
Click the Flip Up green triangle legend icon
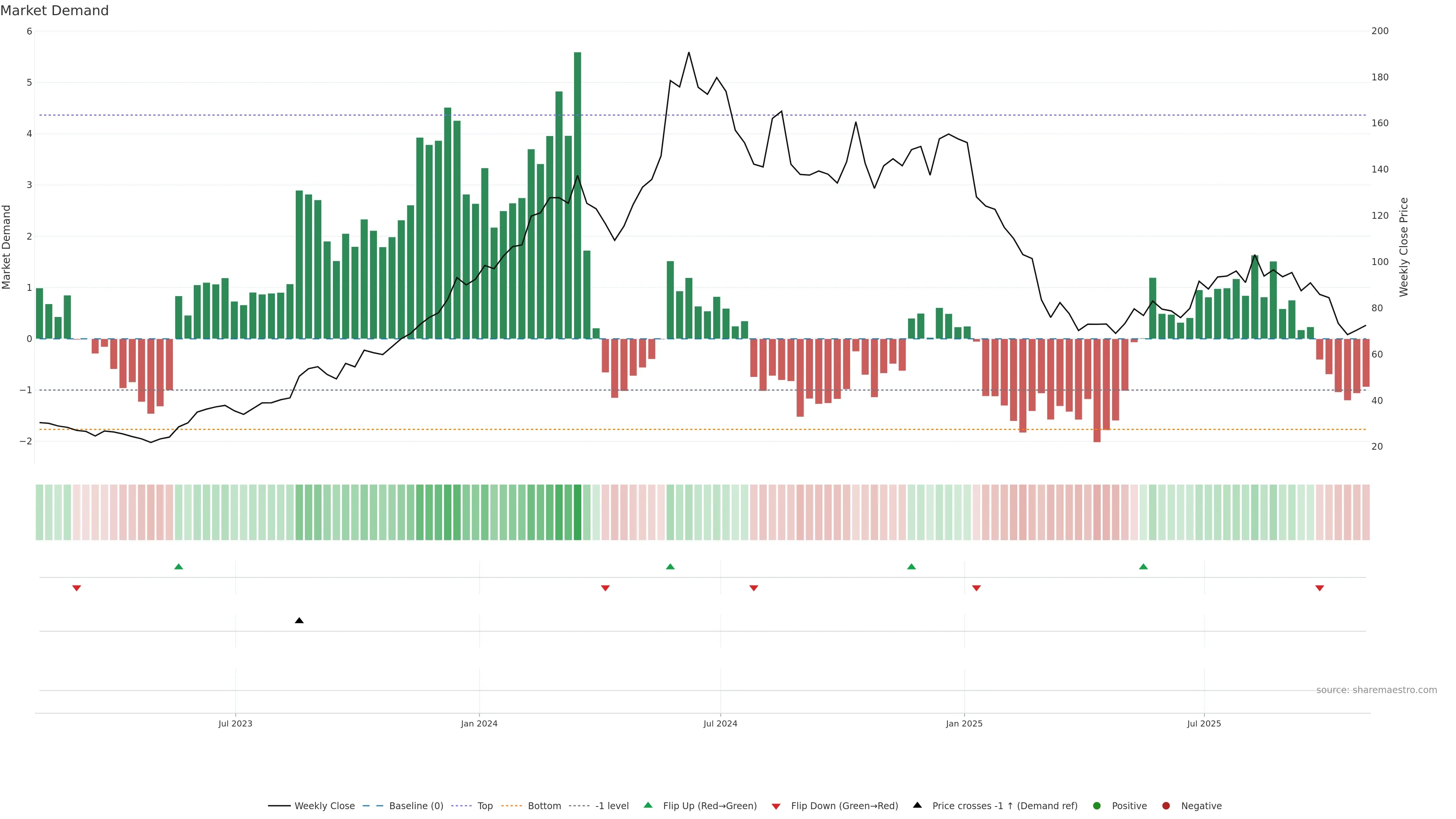(x=648, y=805)
